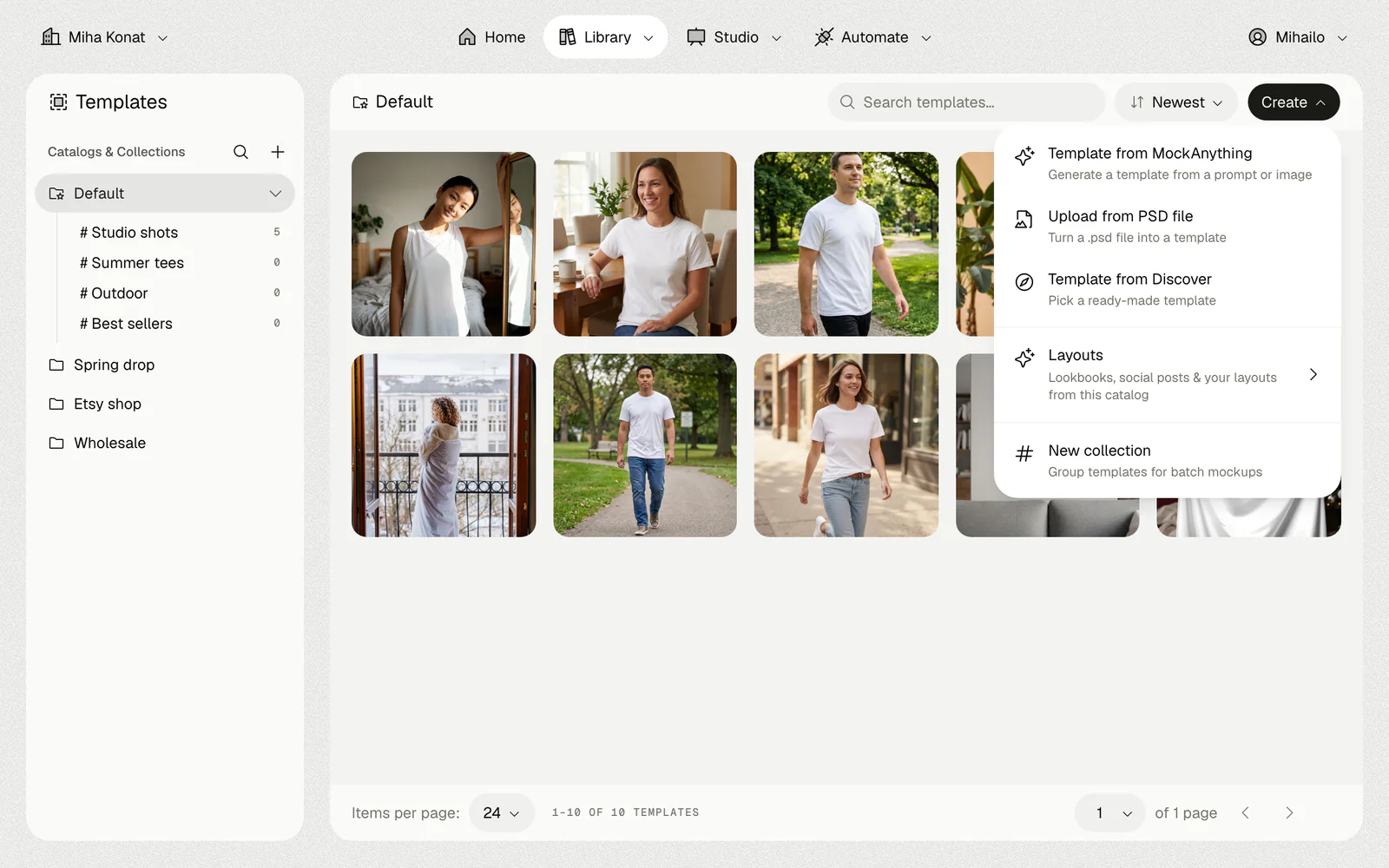
Task: Click the Create button
Action: (x=1294, y=102)
